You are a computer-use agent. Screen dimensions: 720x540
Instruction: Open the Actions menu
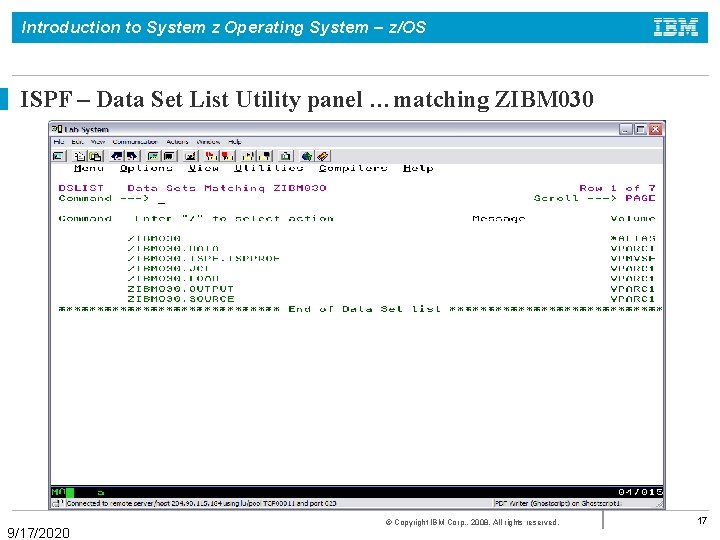tap(177, 142)
